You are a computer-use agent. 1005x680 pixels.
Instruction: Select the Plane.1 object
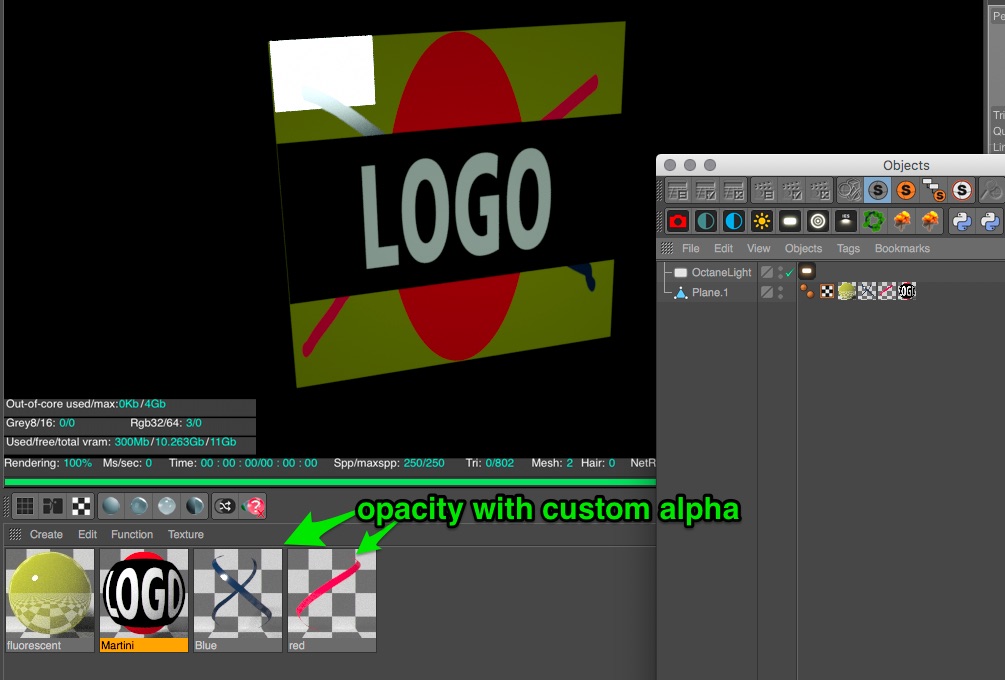[x=710, y=292]
